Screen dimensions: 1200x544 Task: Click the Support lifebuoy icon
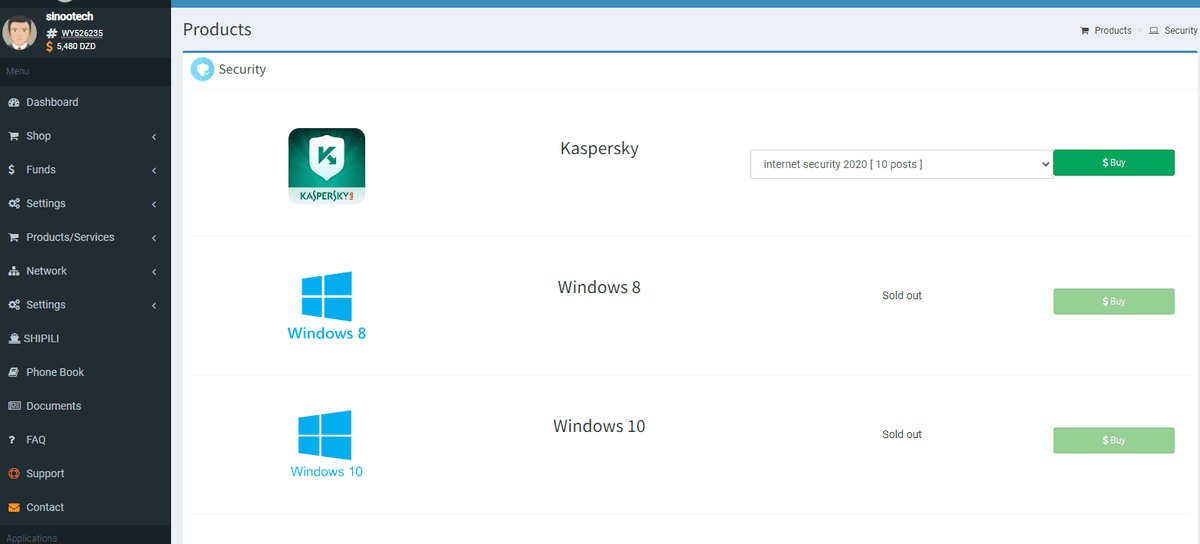(x=14, y=473)
